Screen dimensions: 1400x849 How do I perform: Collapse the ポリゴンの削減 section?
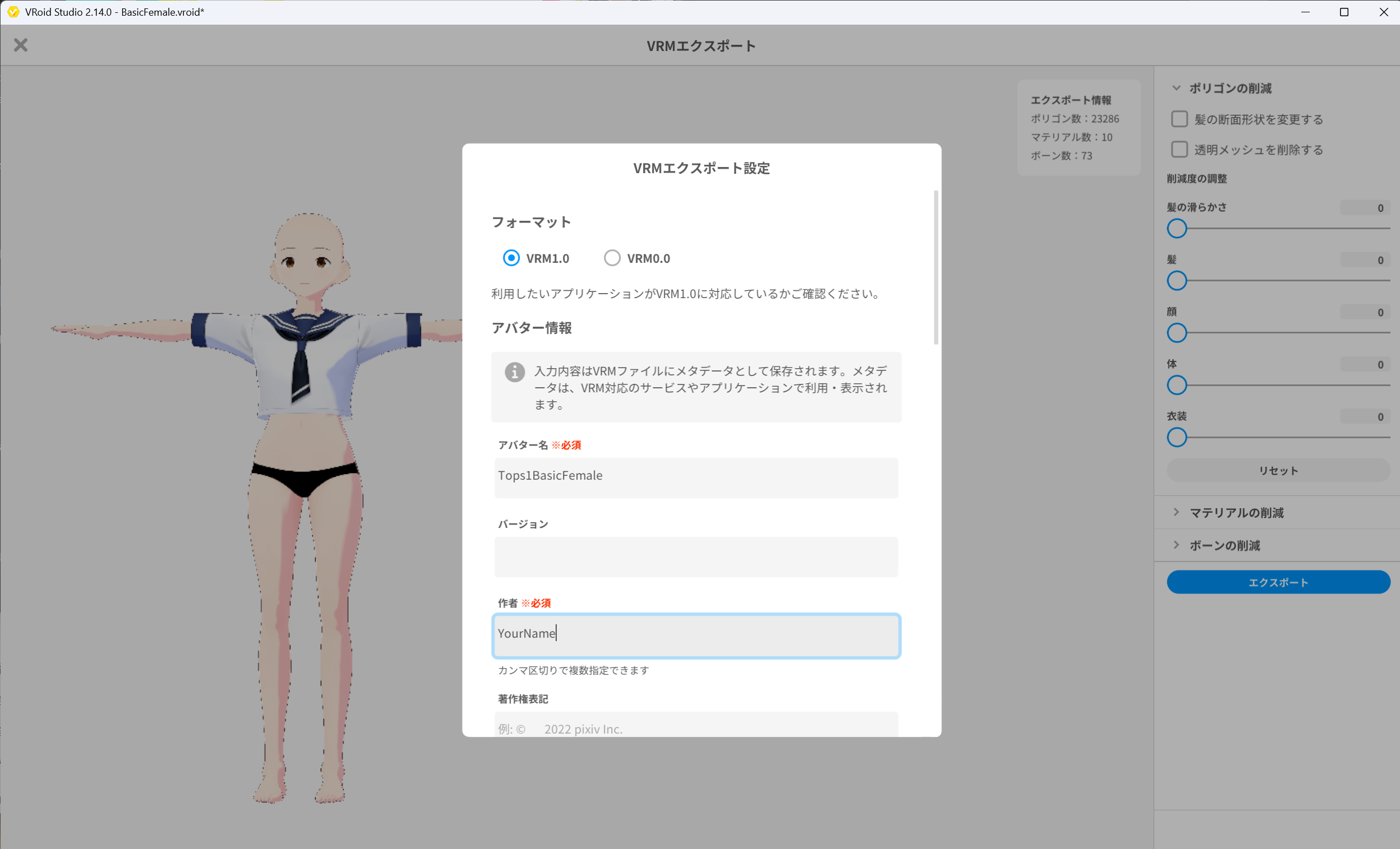point(1176,88)
